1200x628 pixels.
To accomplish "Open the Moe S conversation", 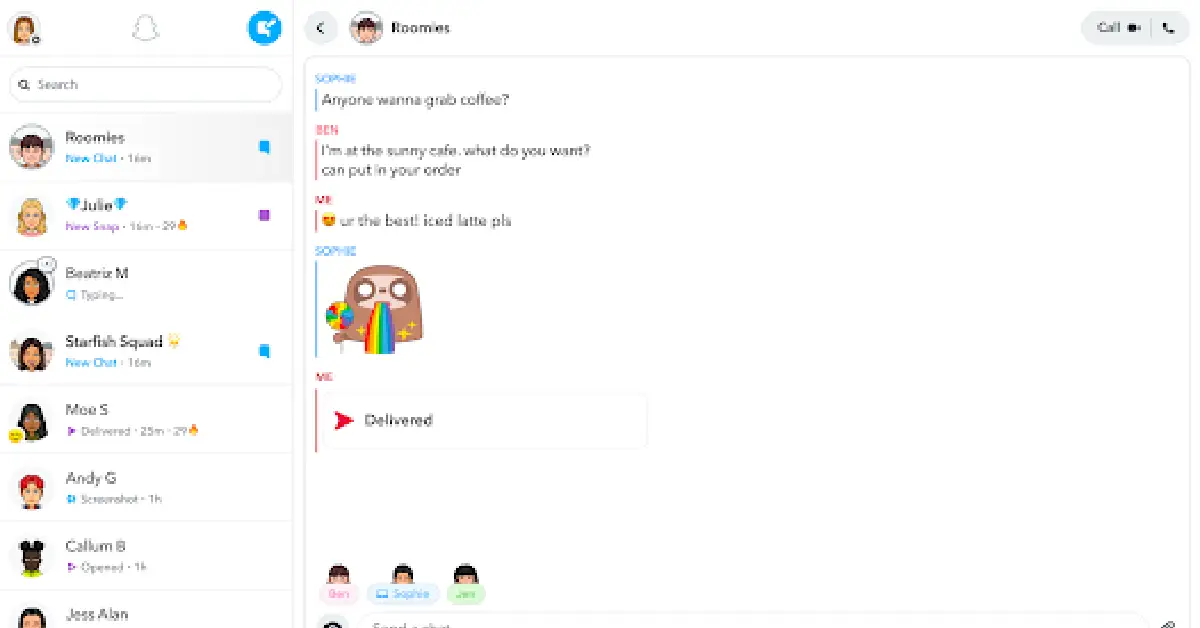I will pos(146,419).
